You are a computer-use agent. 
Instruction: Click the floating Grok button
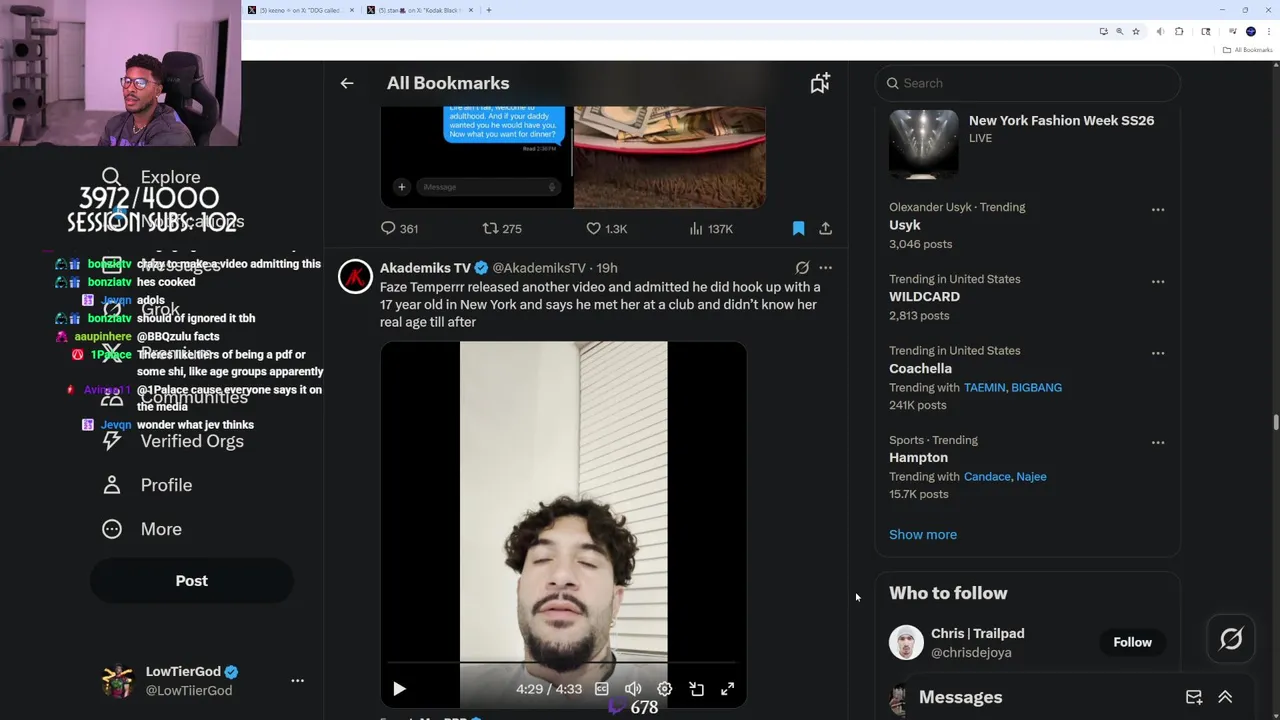tap(1231, 639)
